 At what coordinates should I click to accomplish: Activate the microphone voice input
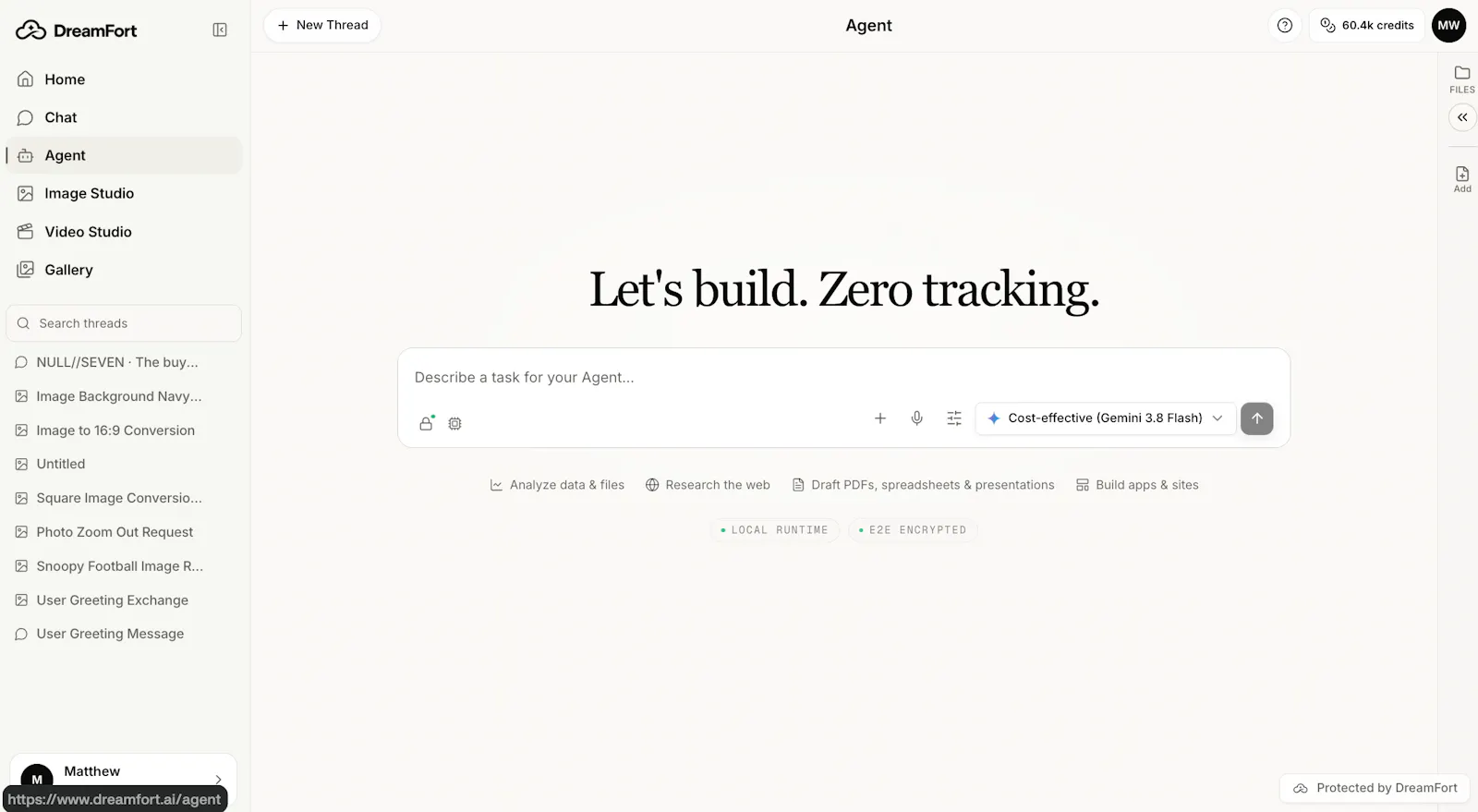tap(916, 418)
